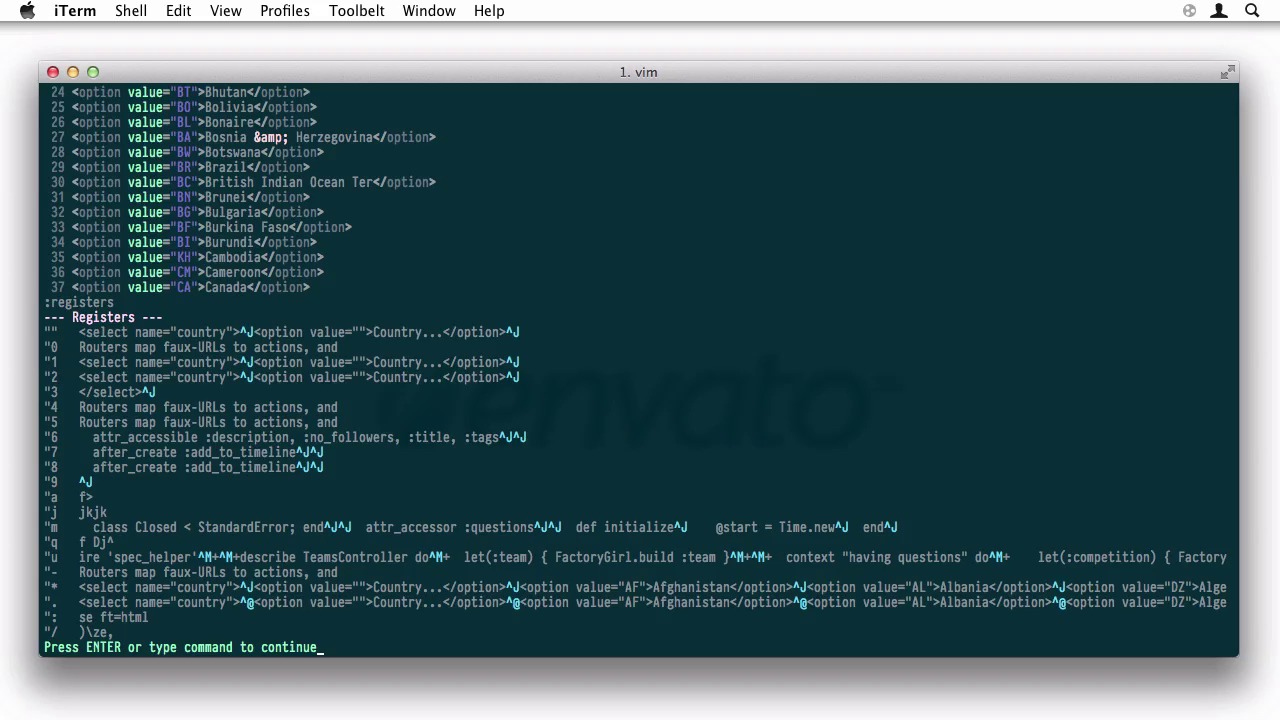Open the user account menu icon
The width and height of the screenshot is (1280, 720).
click(1220, 11)
